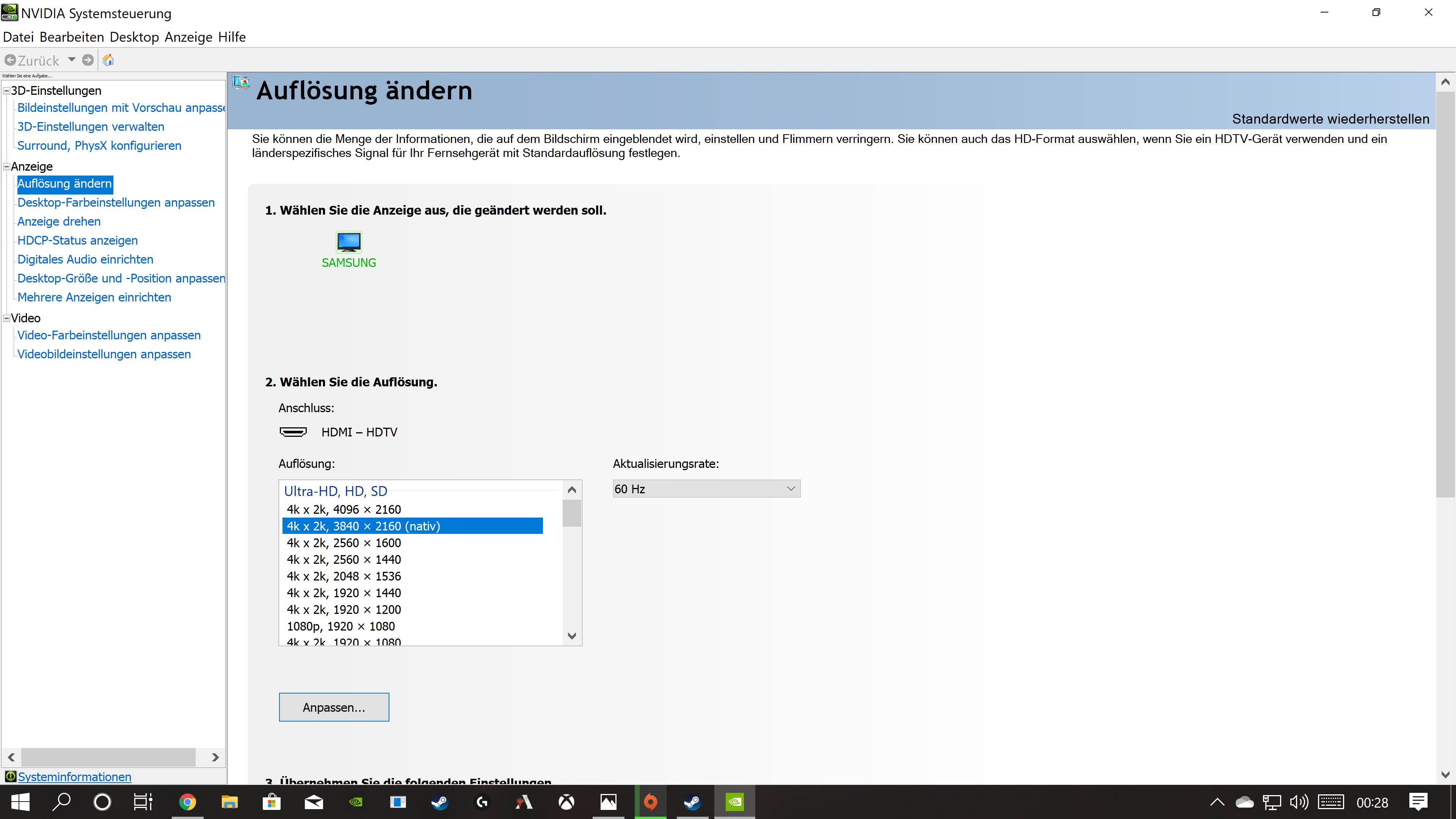Screen dimensions: 1456x819
Task: Open the Hilfe menu
Action: pyautogui.click(x=232, y=37)
